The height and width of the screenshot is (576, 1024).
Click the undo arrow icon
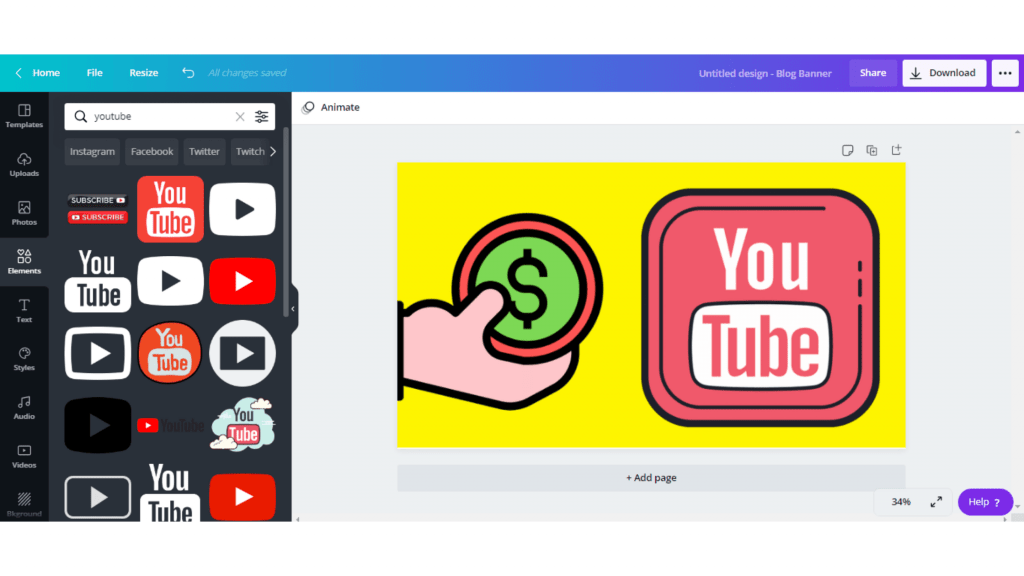pos(188,72)
